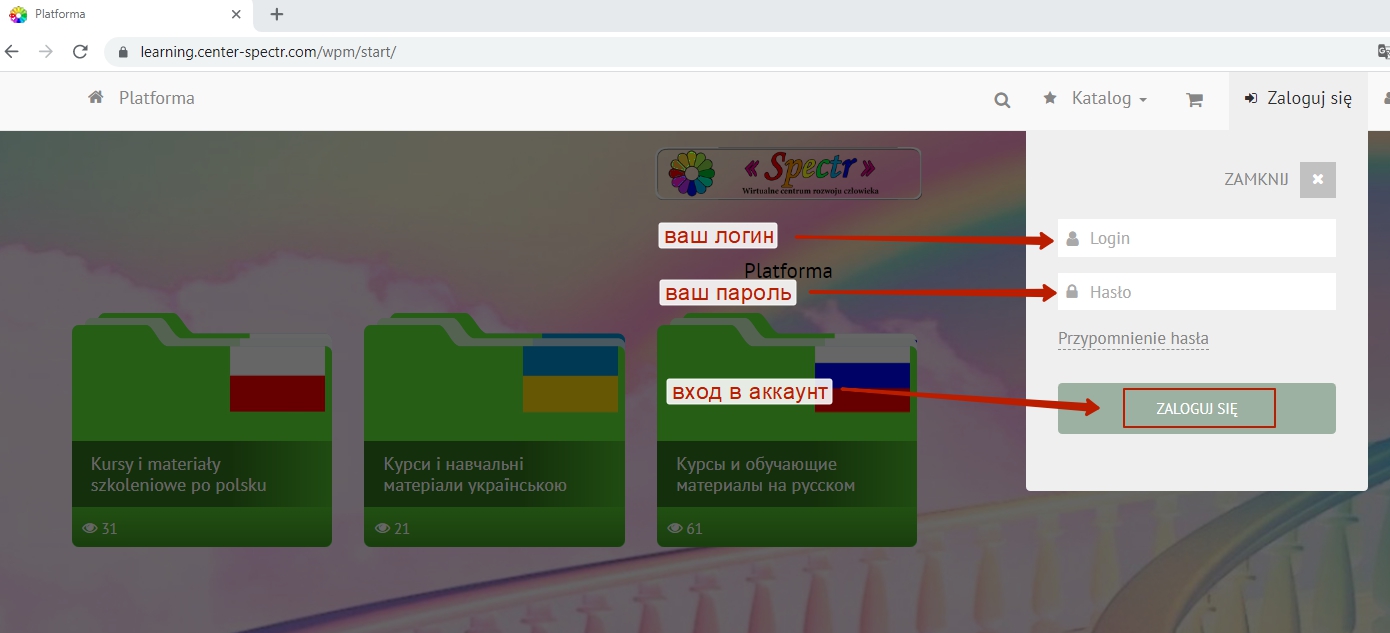Close the Platforma browser tab

point(237,15)
